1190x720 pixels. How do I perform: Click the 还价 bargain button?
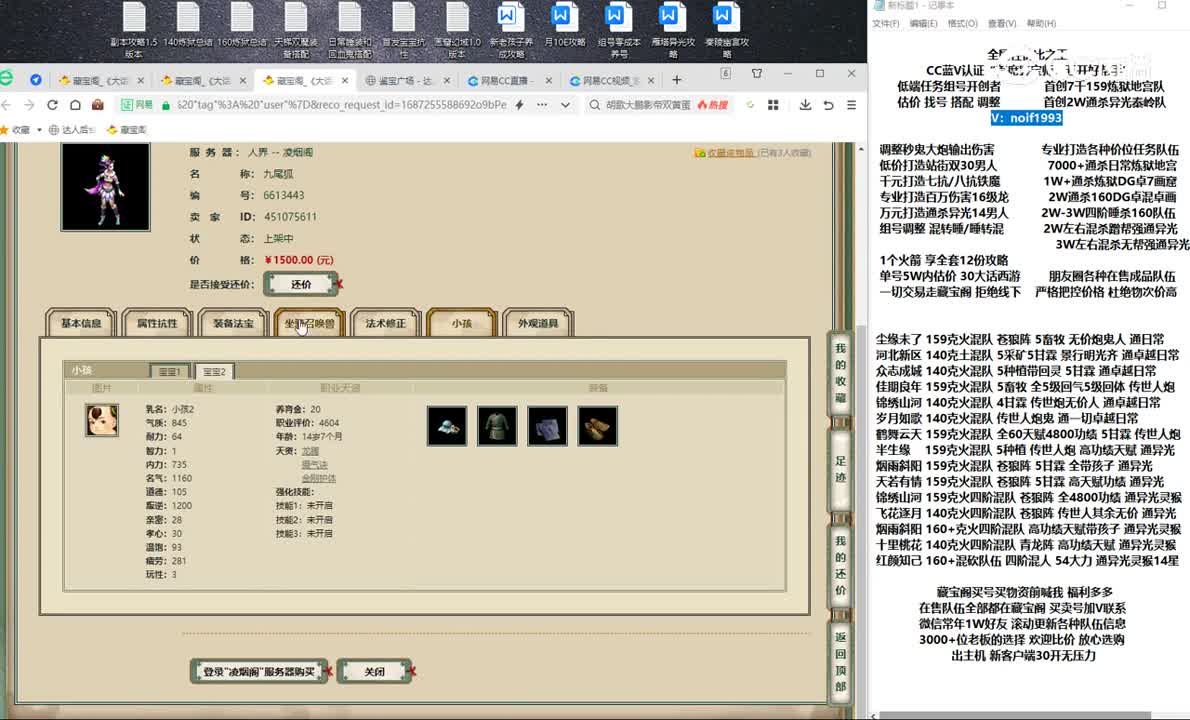(301, 284)
